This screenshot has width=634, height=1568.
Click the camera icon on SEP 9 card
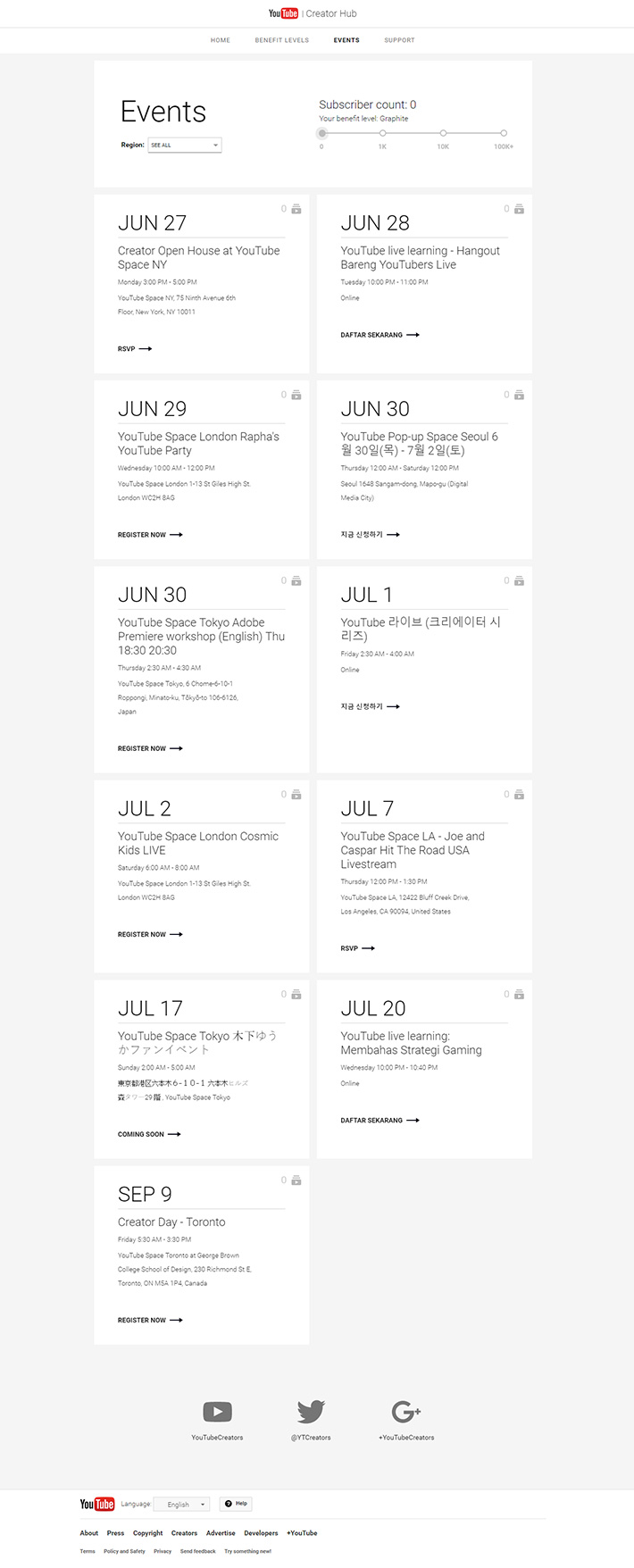pos(296,1180)
